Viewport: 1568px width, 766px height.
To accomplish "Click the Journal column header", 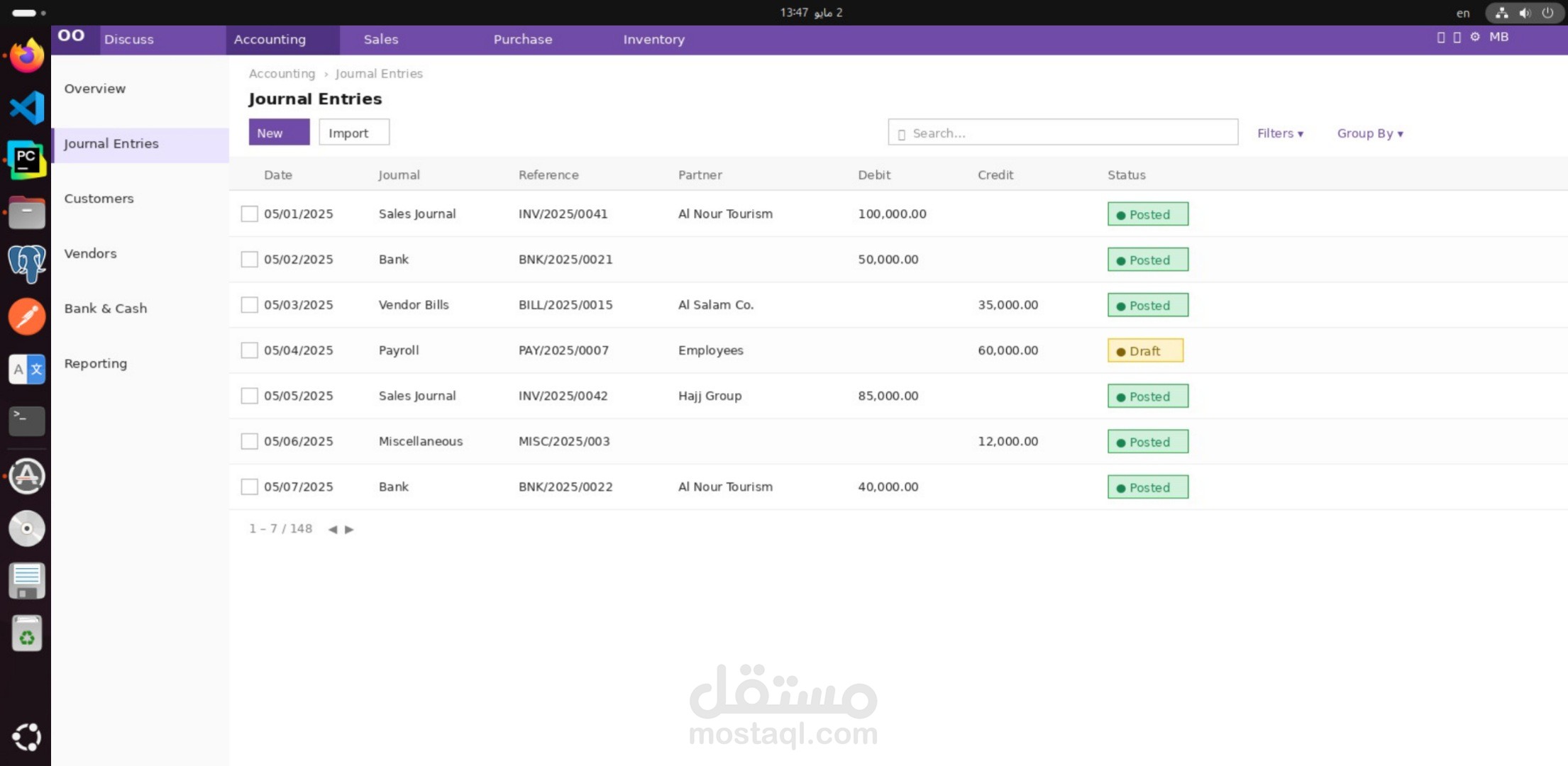I will point(399,174).
